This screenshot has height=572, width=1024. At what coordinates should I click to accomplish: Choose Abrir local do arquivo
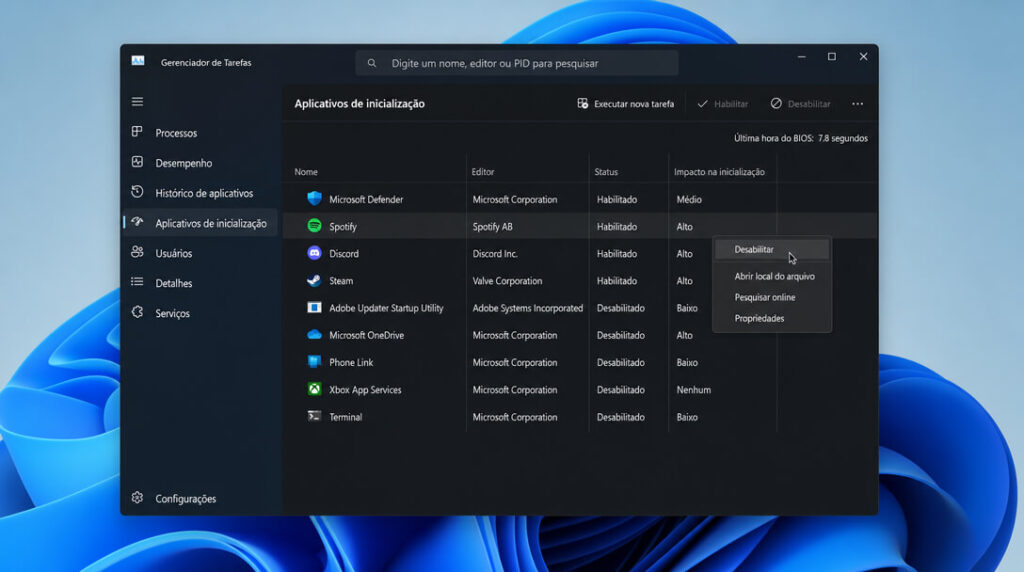pos(774,276)
